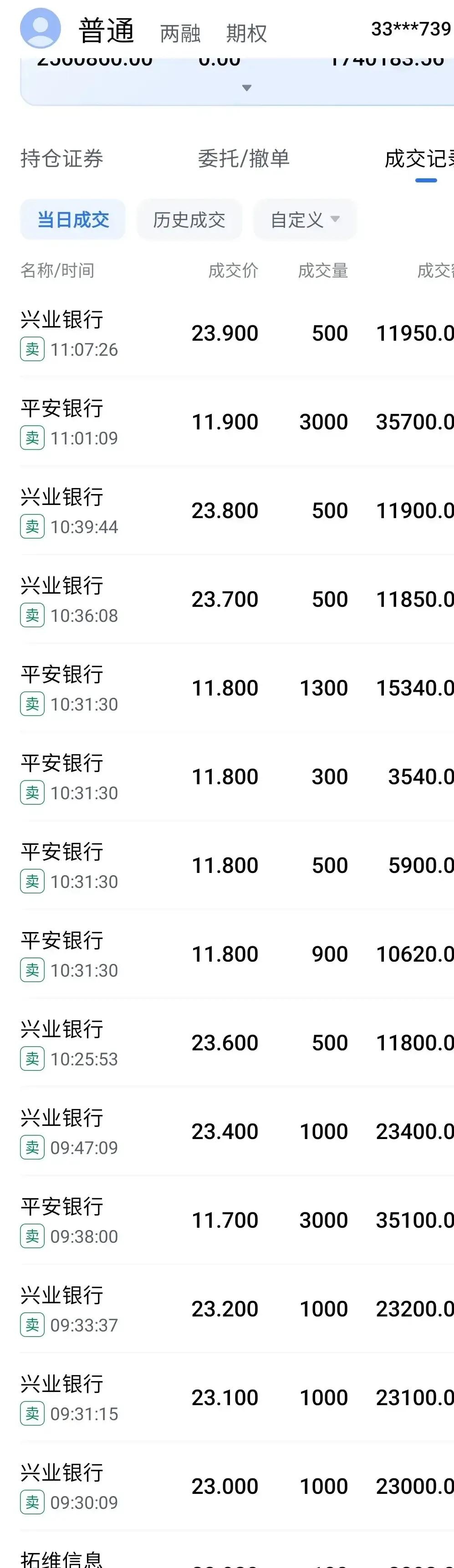The image size is (454, 1568).
Task: Click the 卖 badge on 平安银行 11:01:09 record
Action: click(x=32, y=438)
